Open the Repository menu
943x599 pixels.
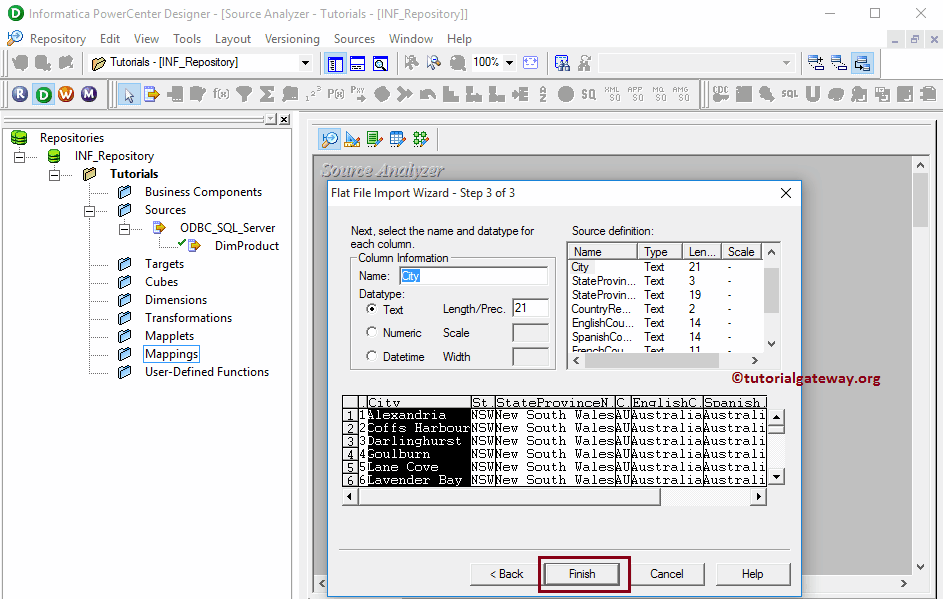58,39
